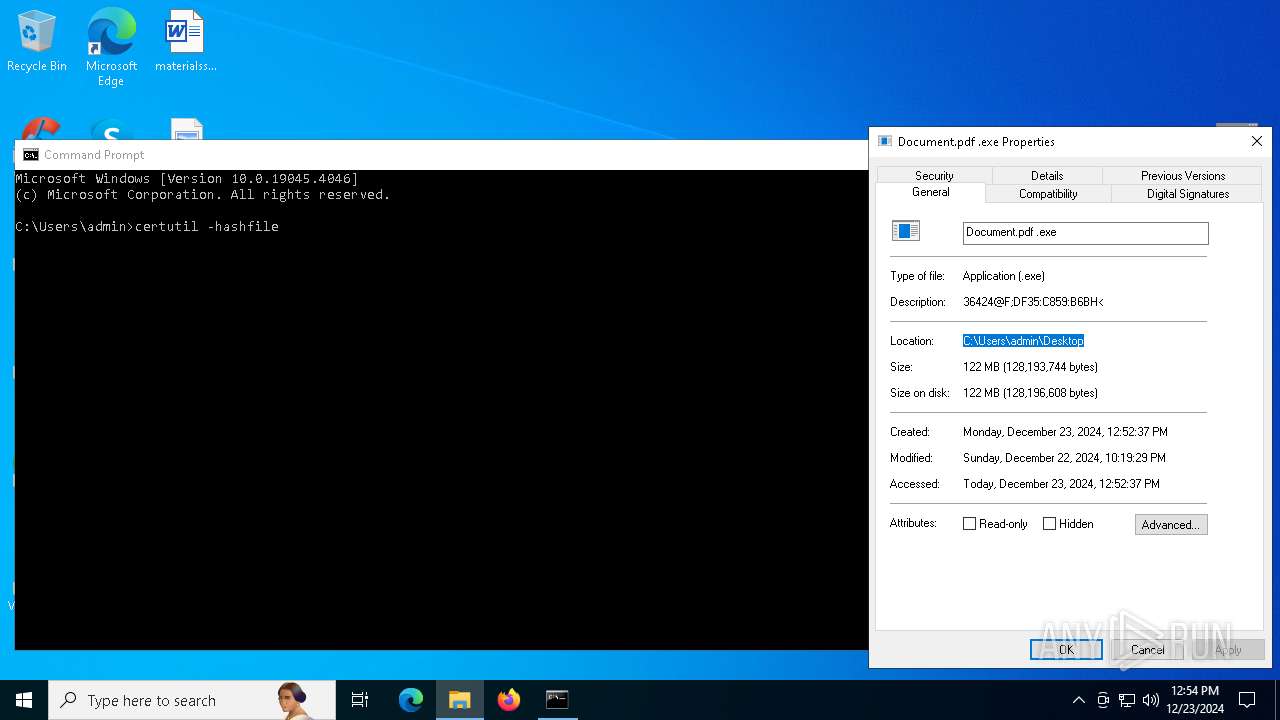
Task: Click the meet now tray icon
Action: pyautogui.click(x=1103, y=700)
